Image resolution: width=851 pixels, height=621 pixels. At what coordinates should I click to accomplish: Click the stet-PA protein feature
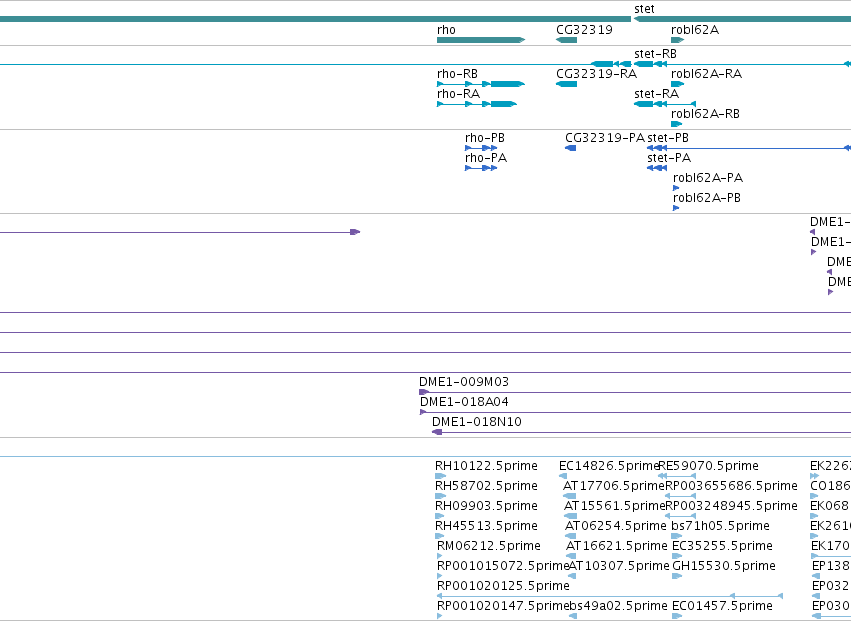(x=657, y=168)
